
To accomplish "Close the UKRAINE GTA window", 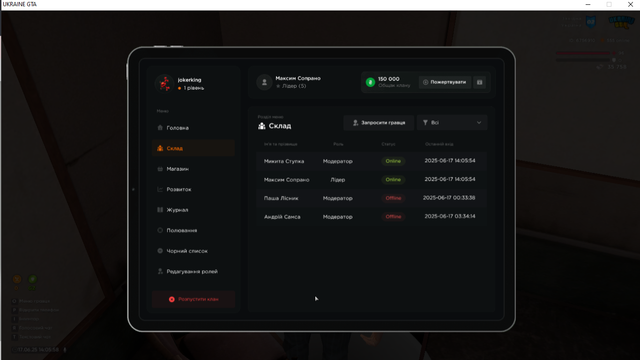I will (630, 4).
